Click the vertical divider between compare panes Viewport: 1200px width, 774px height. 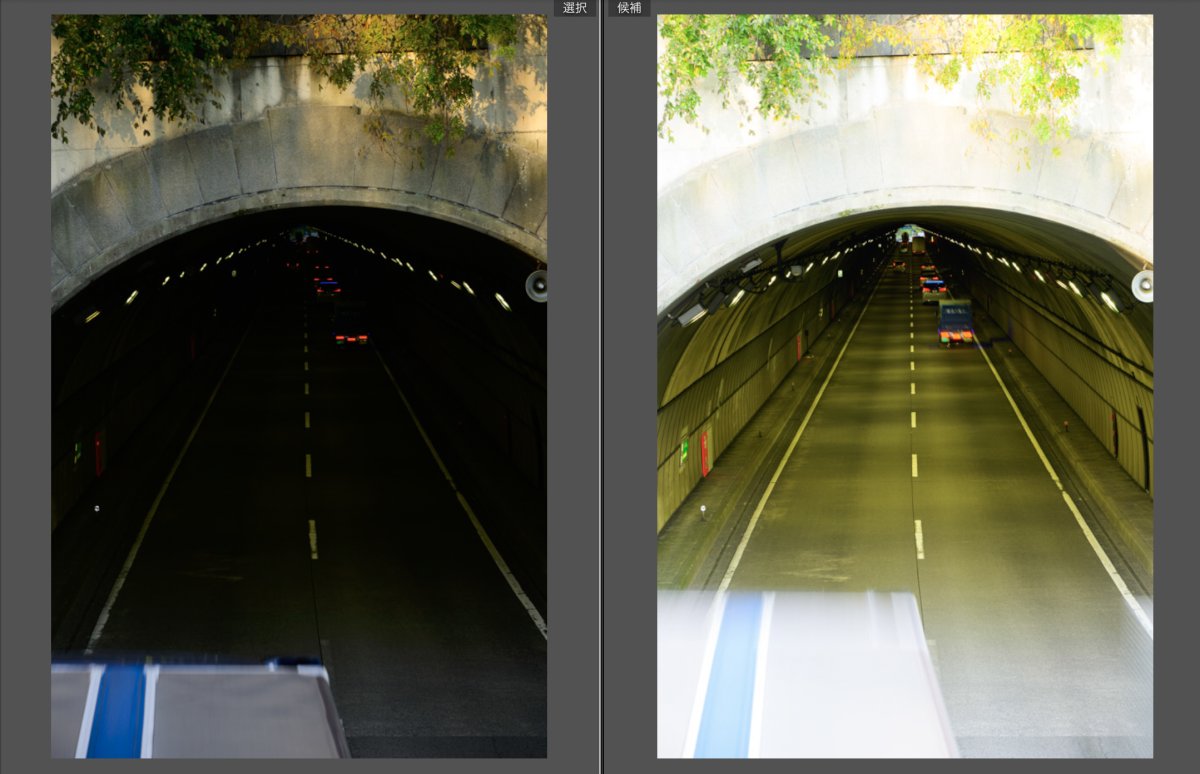pyautogui.click(x=601, y=400)
